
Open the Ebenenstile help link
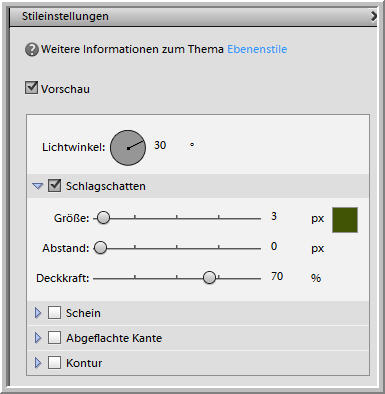pos(257,49)
